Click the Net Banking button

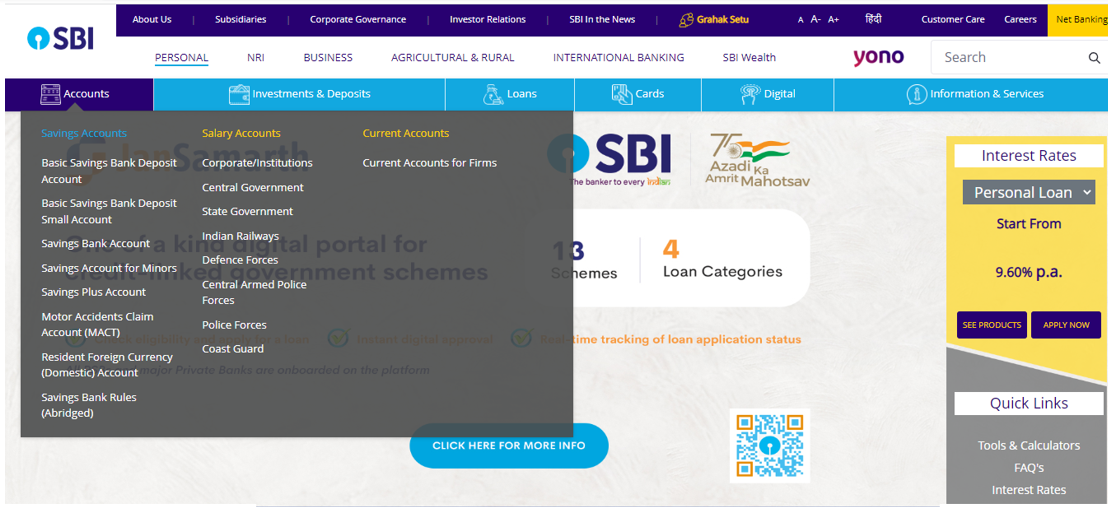click(x=1078, y=20)
